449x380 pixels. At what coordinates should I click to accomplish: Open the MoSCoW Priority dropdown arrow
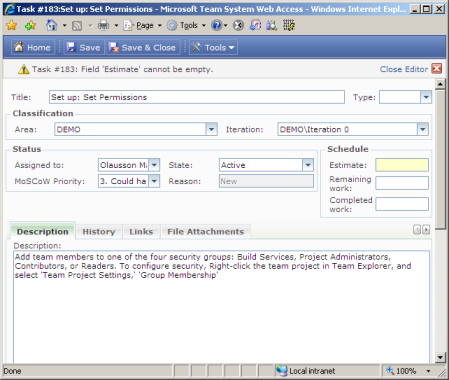tap(154, 181)
